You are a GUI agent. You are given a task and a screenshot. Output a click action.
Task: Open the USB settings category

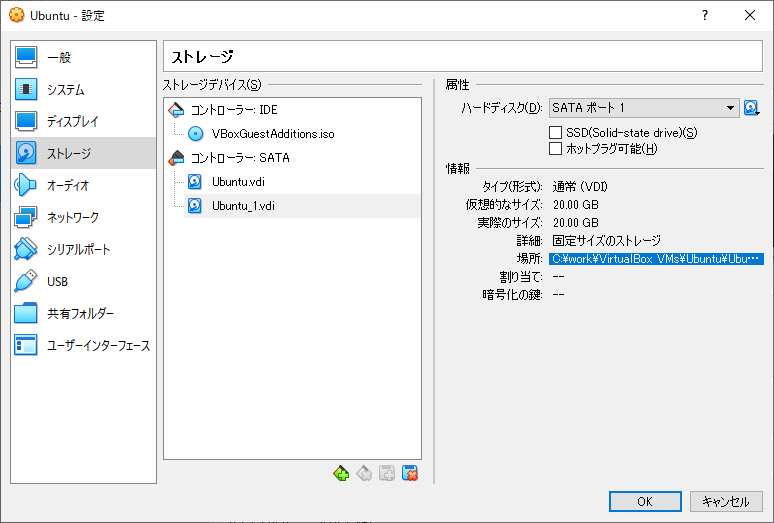pyautogui.click(x=83, y=282)
